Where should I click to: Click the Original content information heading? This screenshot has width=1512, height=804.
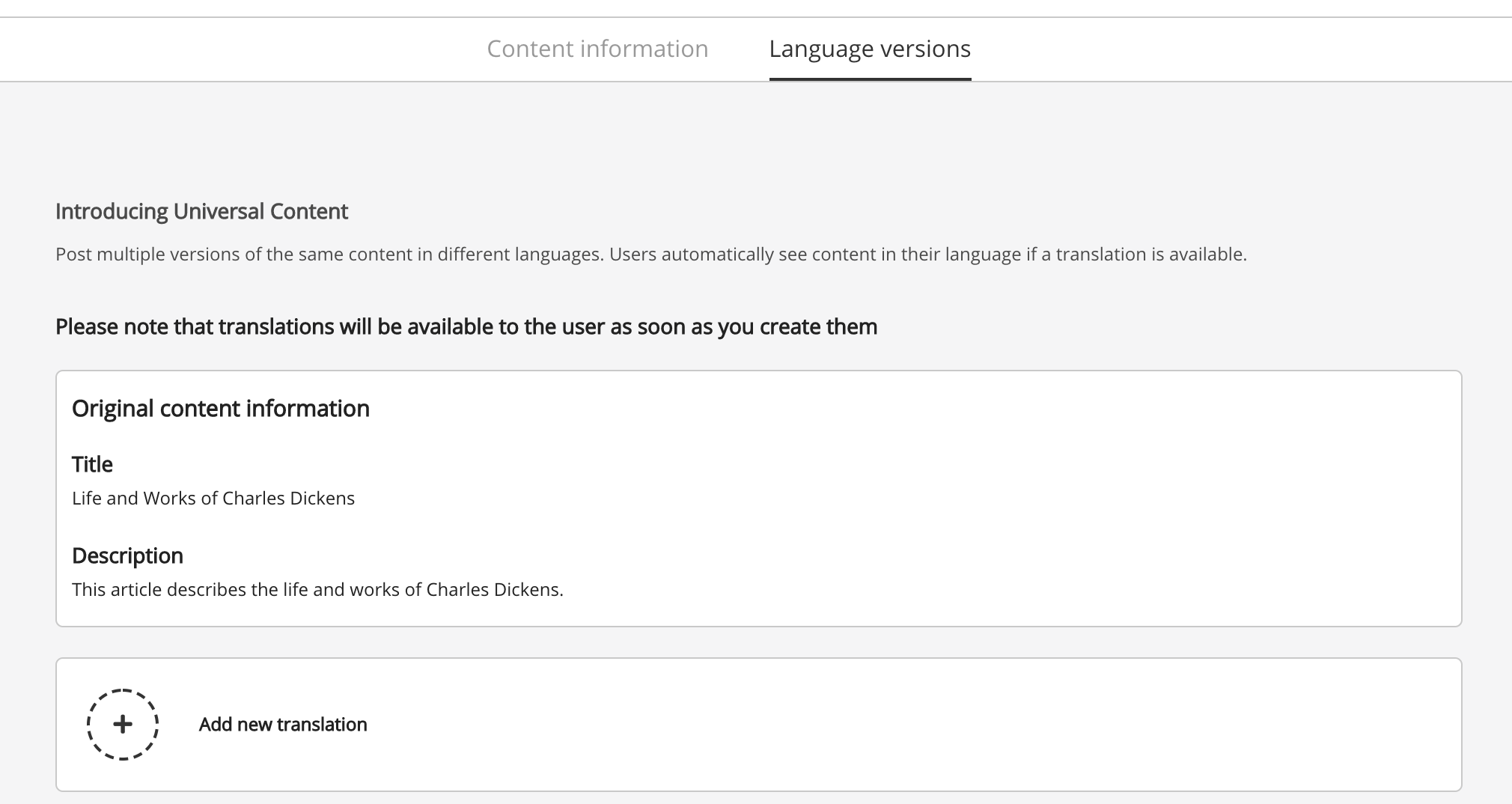(x=221, y=409)
